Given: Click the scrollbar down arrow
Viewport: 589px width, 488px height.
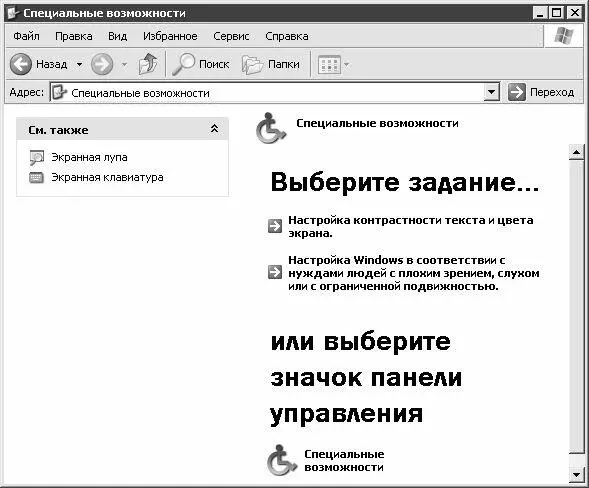Looking at the screenshot, I should [x=576, y=474].
